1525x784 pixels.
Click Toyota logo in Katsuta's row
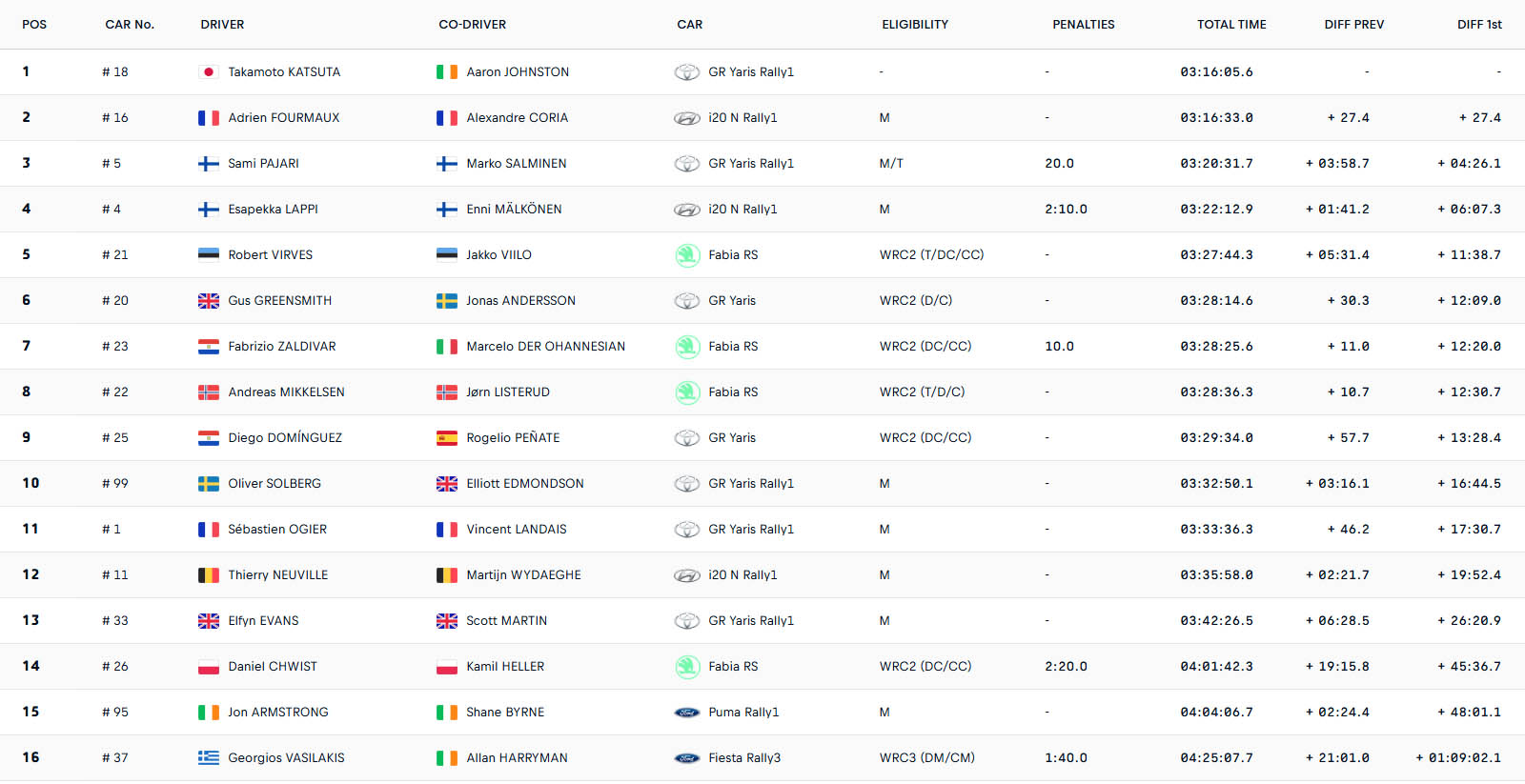tap(686, 72)
